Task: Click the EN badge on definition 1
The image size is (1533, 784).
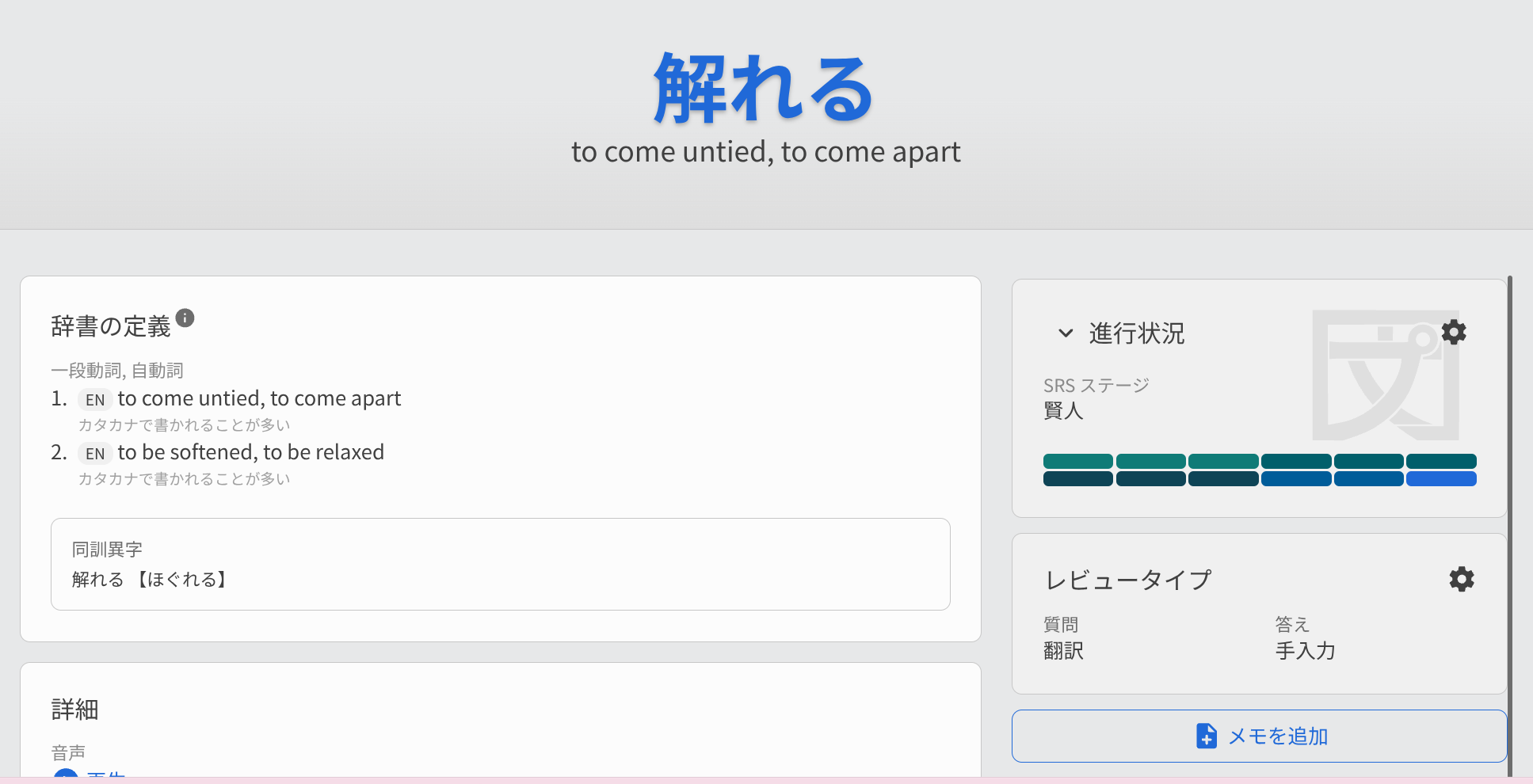Action: coord(95,399)
